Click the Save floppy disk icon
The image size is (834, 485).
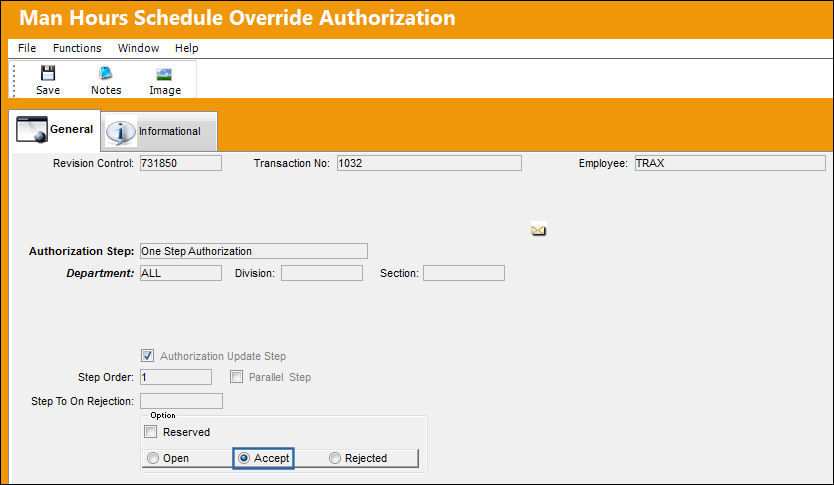pos(48,73)
